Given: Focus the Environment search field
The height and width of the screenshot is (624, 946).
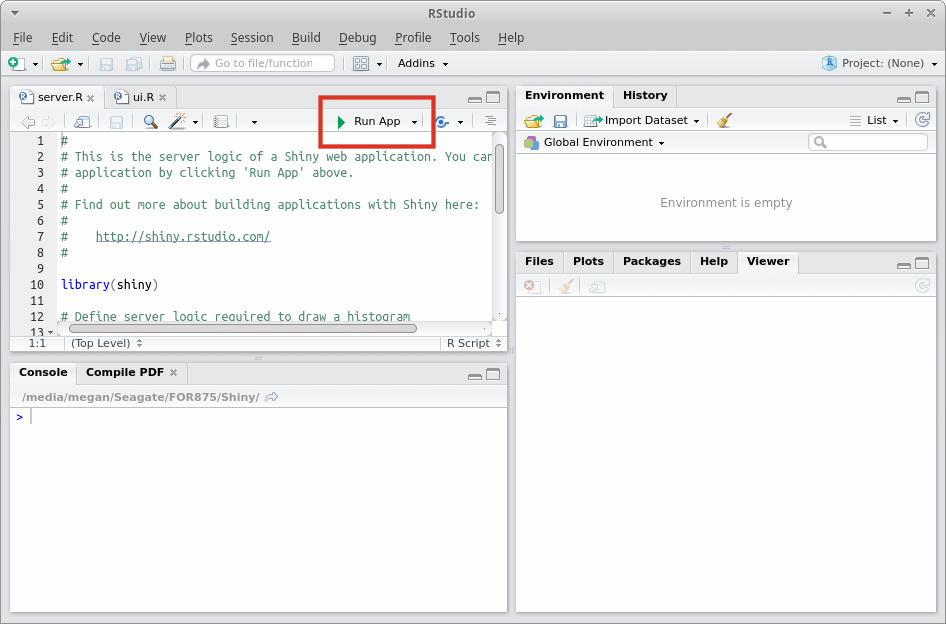Looking at the screenshot, I should coord(868,142).
